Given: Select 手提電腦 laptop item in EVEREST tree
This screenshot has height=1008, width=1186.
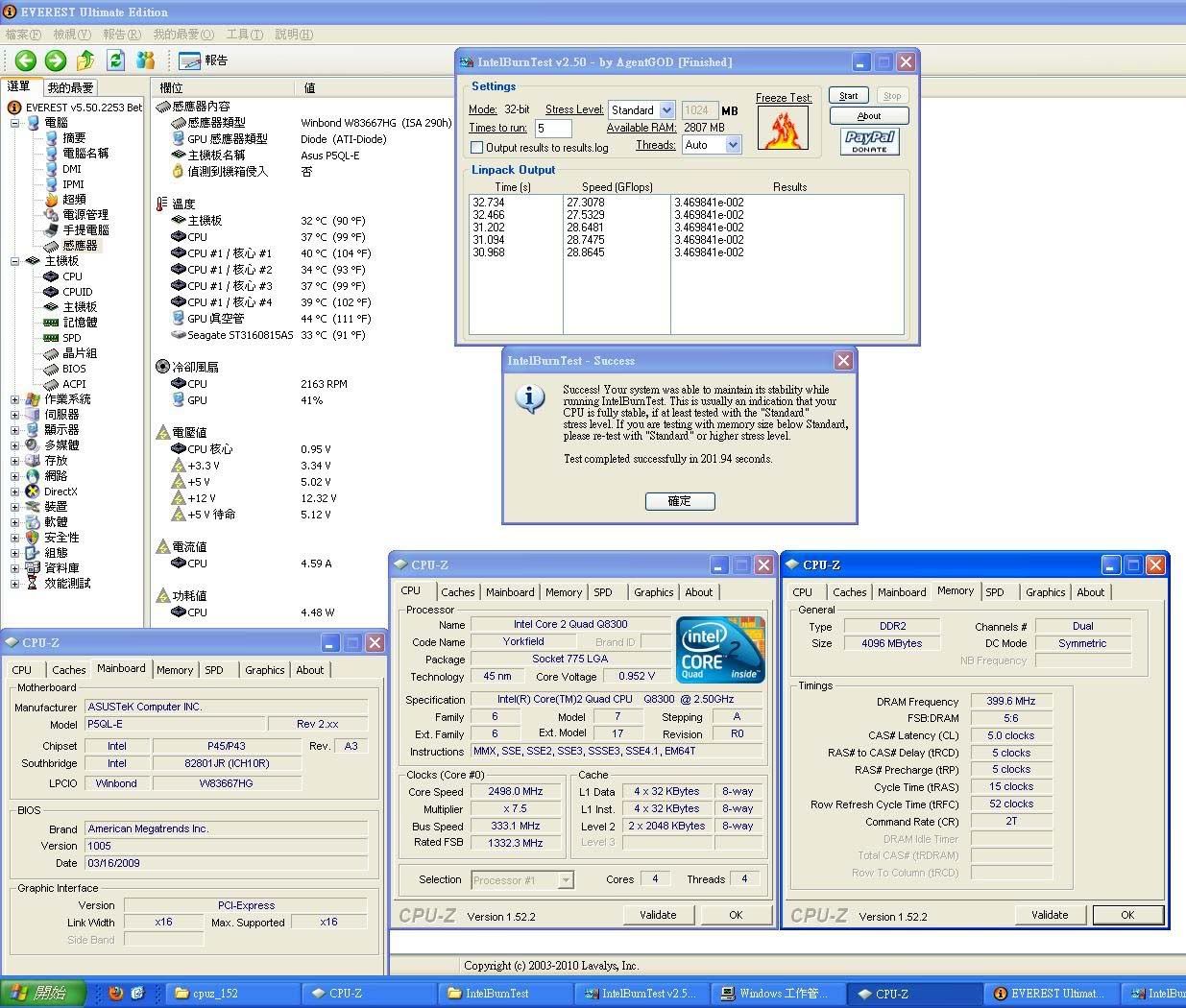Looking at the screenshot, I should tap(85, 230).
